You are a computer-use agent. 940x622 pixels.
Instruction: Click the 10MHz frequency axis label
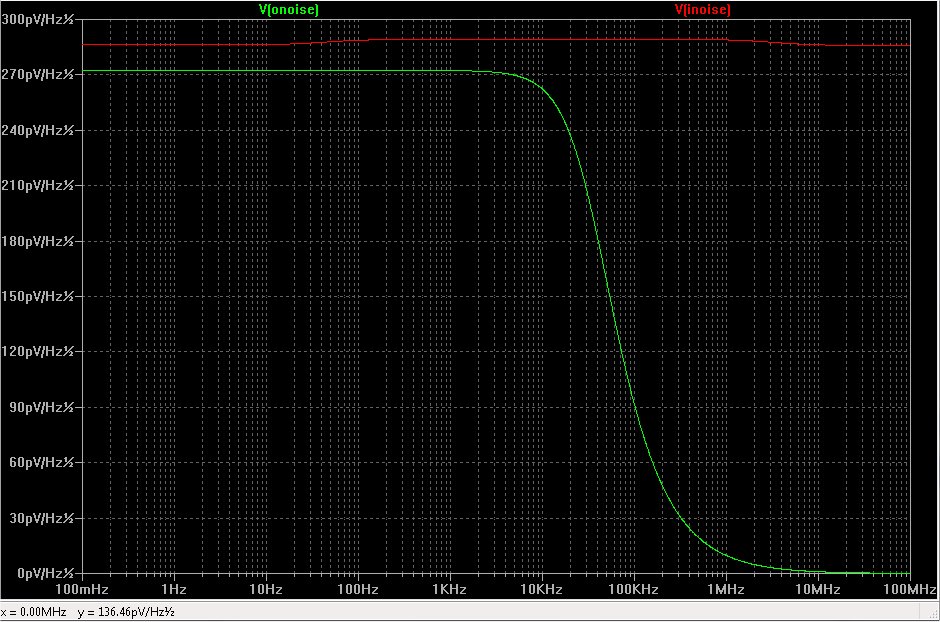pyautogui.click(x=818, y=589)
